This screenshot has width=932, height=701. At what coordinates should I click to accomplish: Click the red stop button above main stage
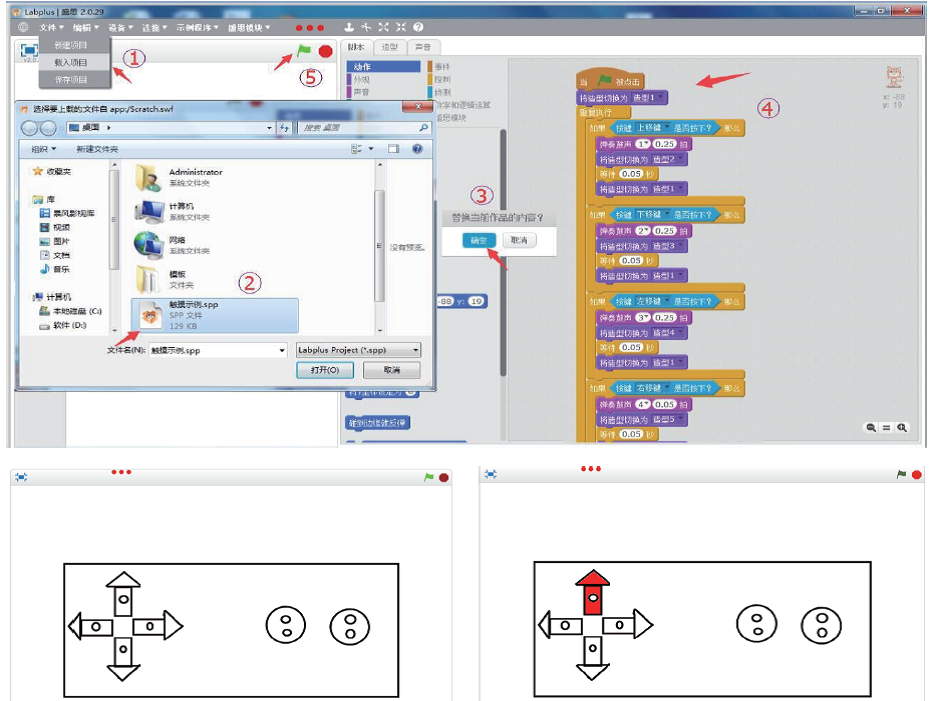325,52
